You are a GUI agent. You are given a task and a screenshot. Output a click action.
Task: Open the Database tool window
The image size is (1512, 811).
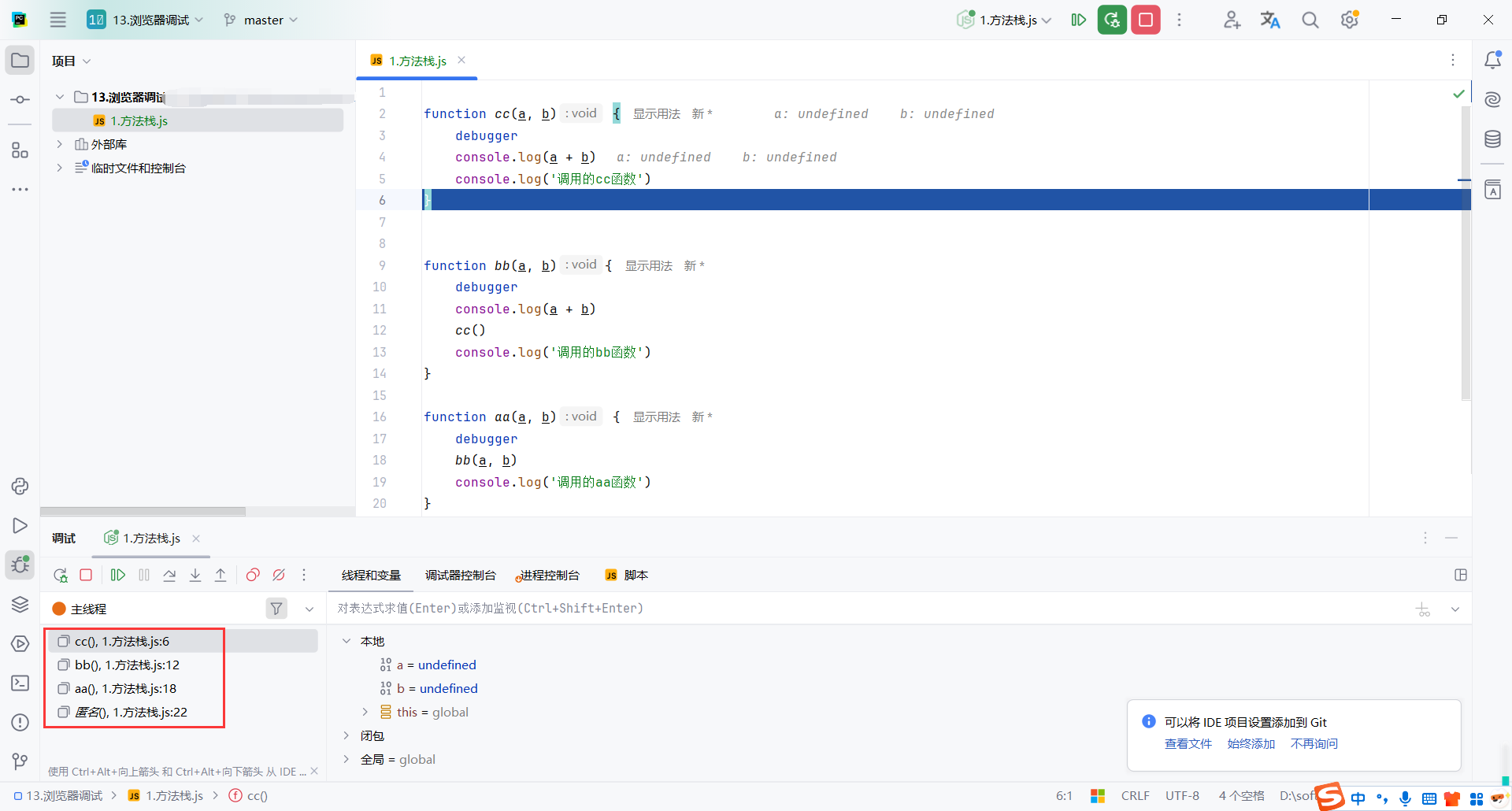click(1492, 139)
